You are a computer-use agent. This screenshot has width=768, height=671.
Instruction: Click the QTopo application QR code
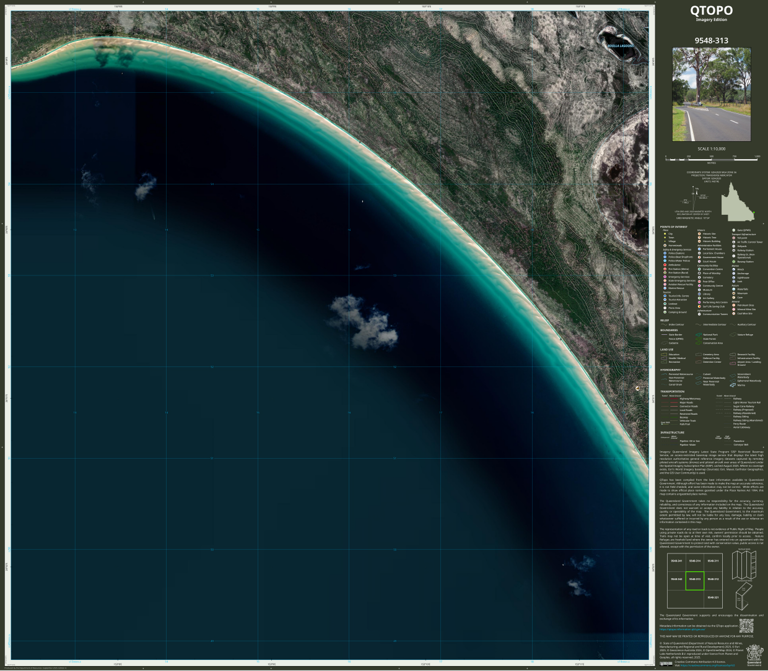tap(746, 626)
